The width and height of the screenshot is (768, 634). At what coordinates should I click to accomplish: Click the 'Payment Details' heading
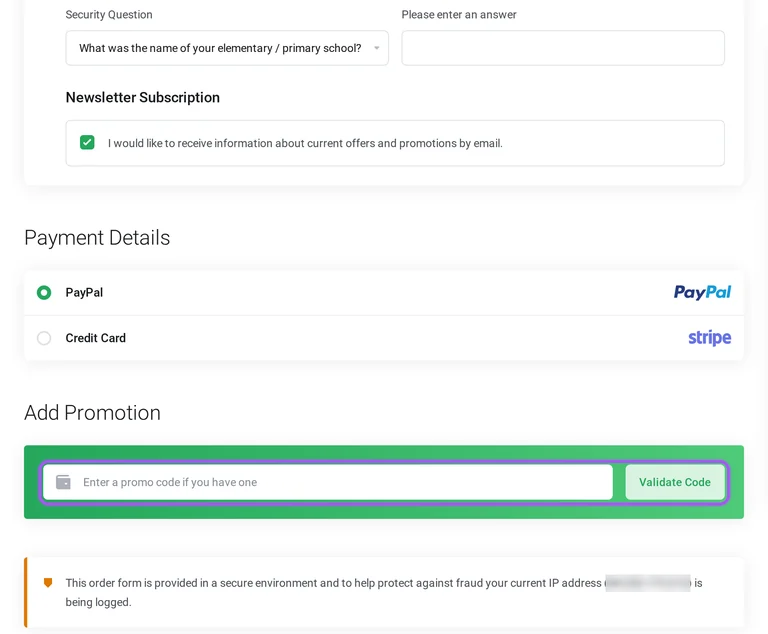97,238
